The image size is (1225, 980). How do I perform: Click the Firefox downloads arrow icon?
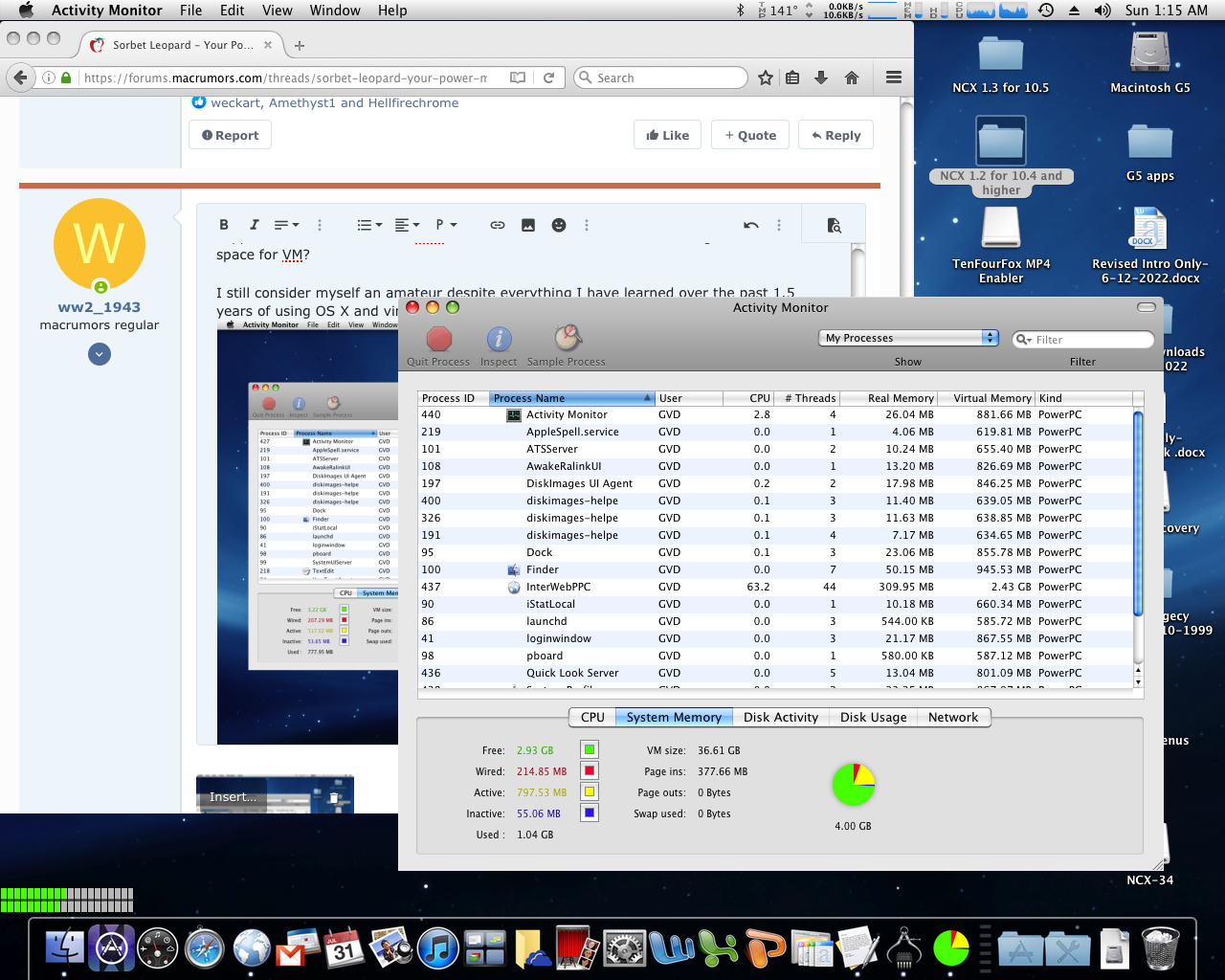click(x=821, y=78)
